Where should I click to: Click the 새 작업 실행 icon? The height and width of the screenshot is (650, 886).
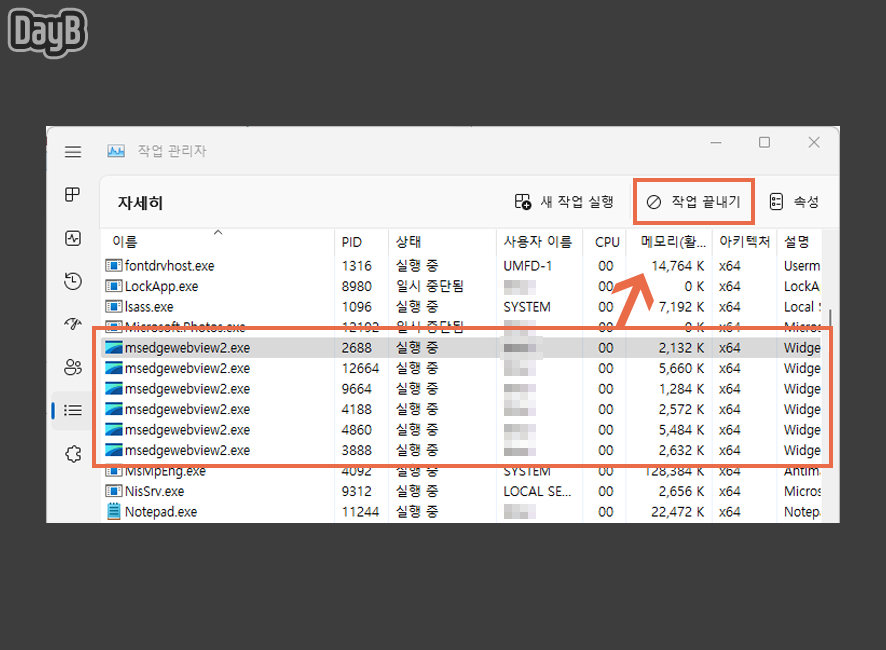point(521,201)
